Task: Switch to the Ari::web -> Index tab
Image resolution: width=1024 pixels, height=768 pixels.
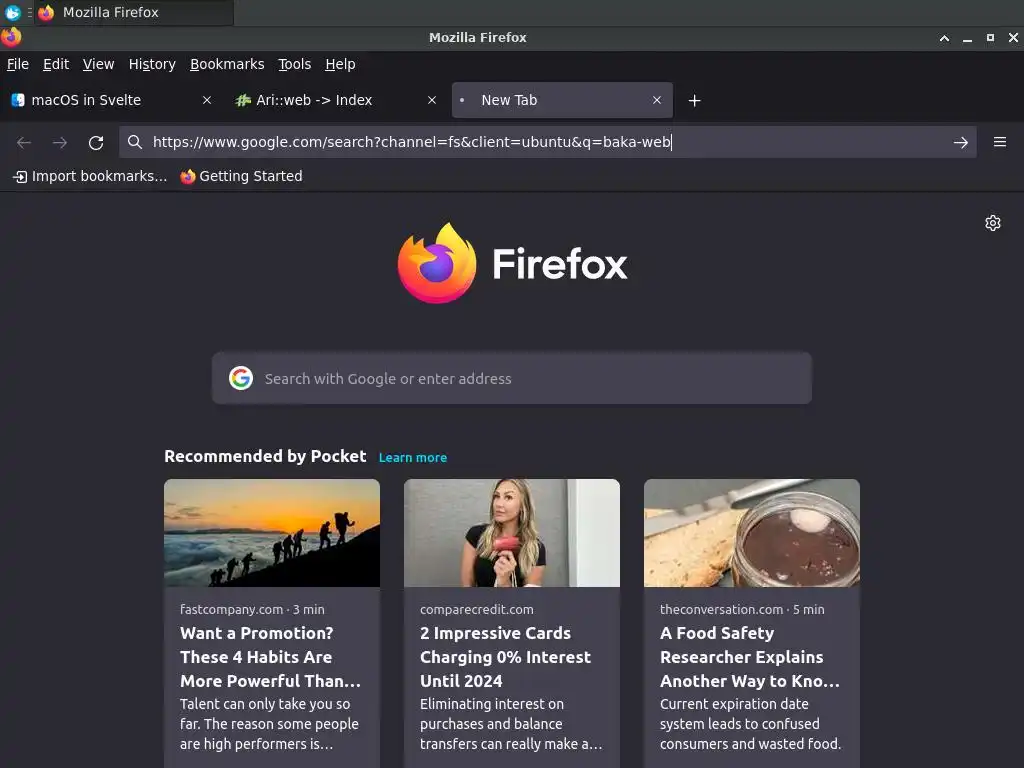Action: coord(336,100)
